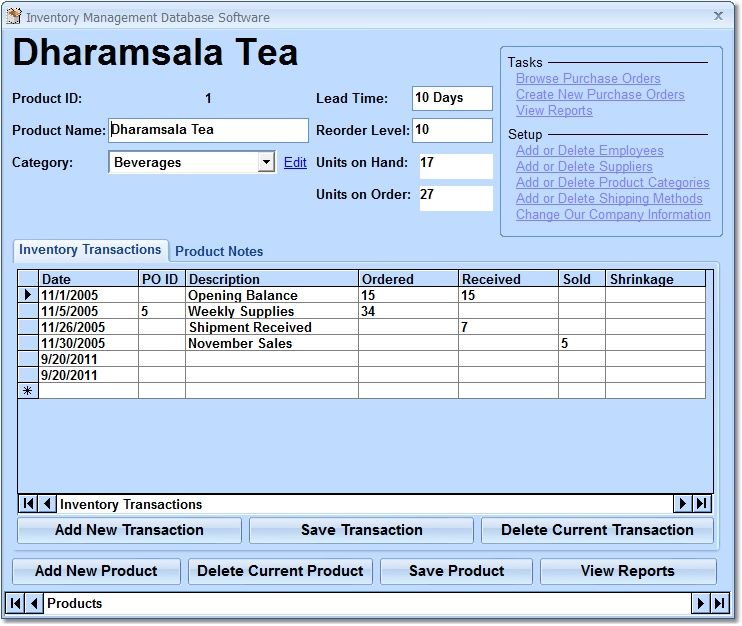The image size is (742, 626).
Task: Go to next Inventory Transactions record
Action: pos(683,504)
